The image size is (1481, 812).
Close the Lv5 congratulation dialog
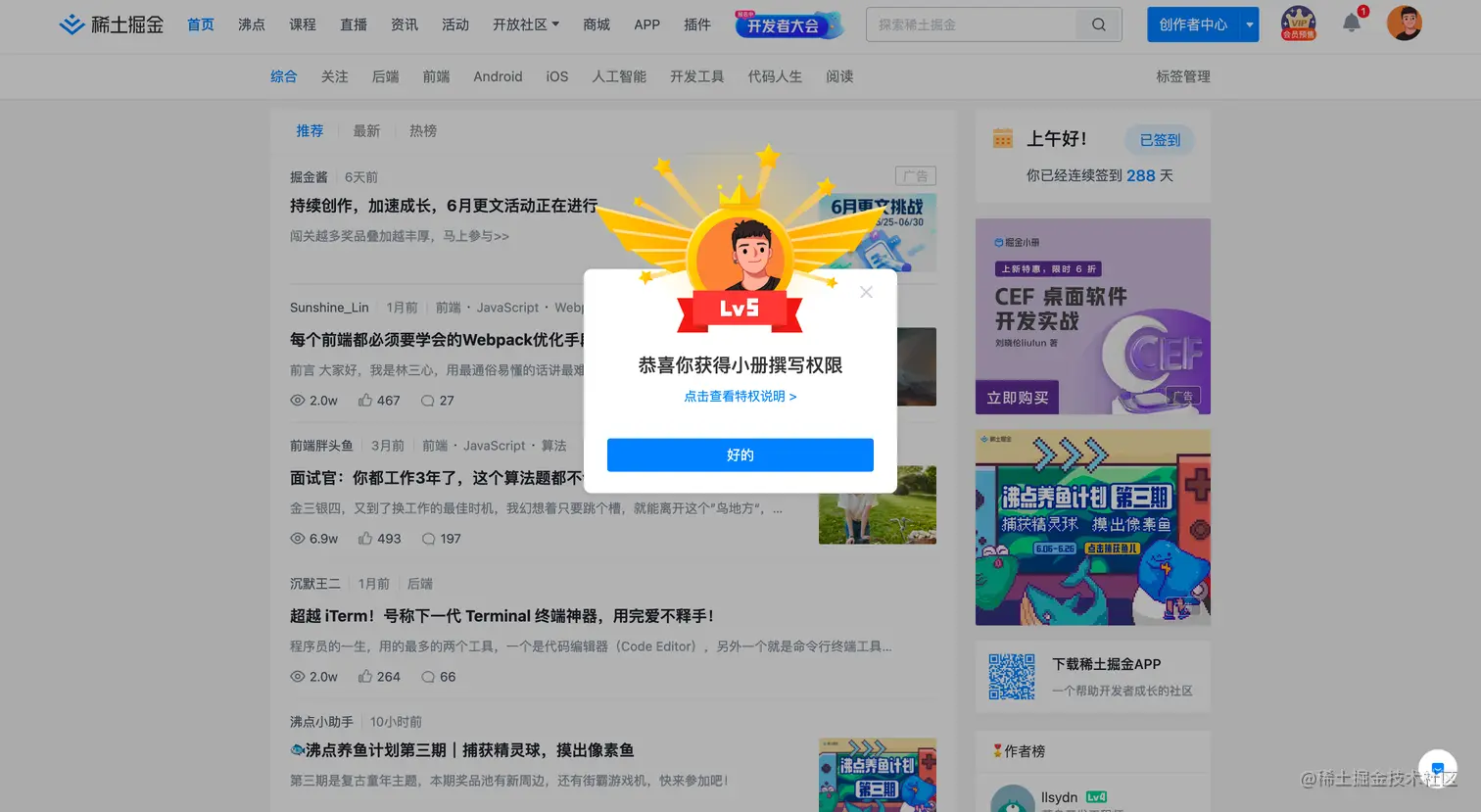click(866, 292)
